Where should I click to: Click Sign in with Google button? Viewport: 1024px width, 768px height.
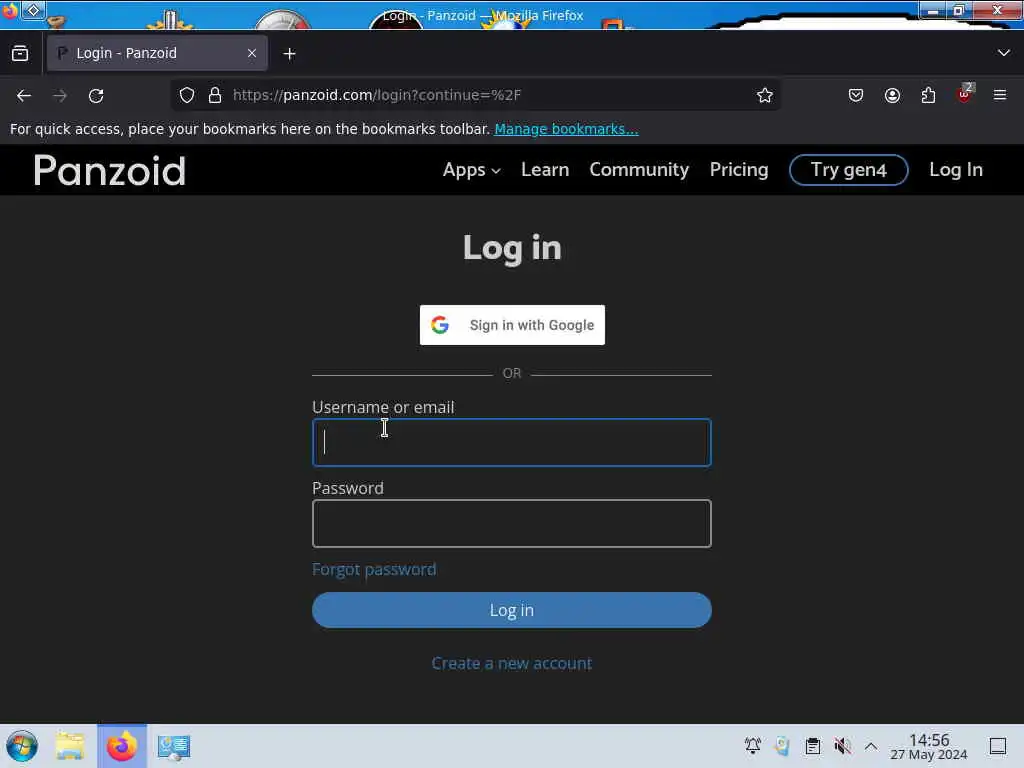pyautogui.click(x=512, y=325)
